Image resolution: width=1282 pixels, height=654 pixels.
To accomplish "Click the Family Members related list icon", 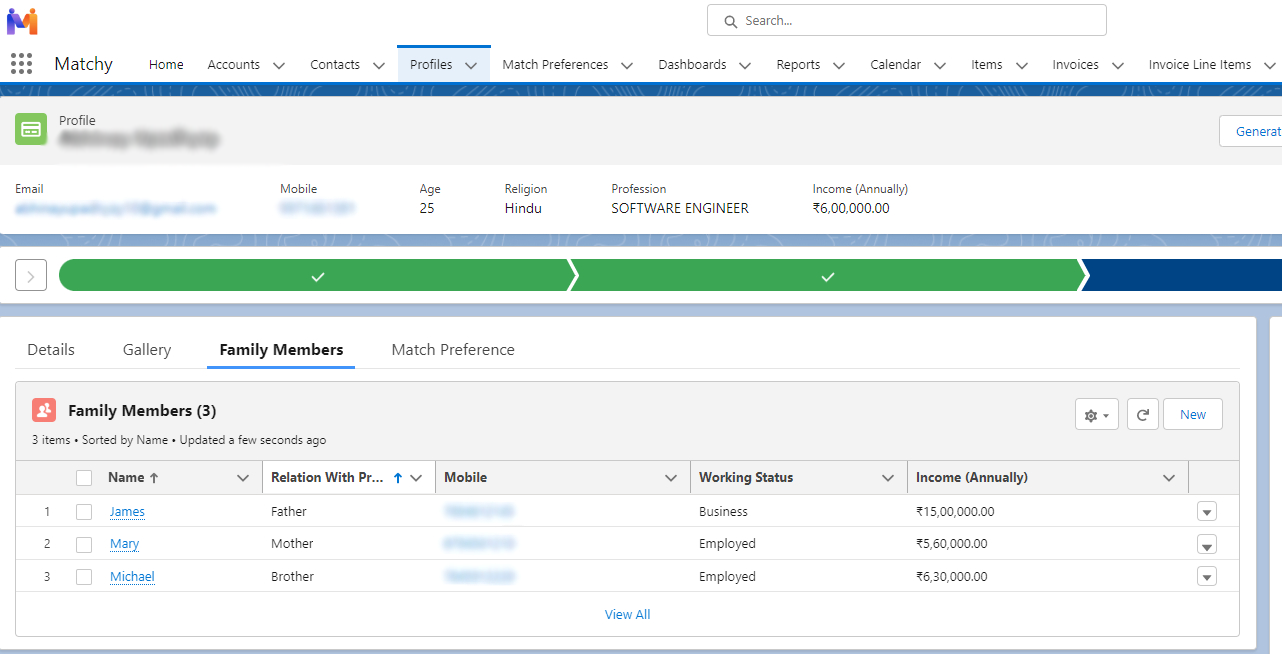I will pyautogui.click(x=44, y=410).
